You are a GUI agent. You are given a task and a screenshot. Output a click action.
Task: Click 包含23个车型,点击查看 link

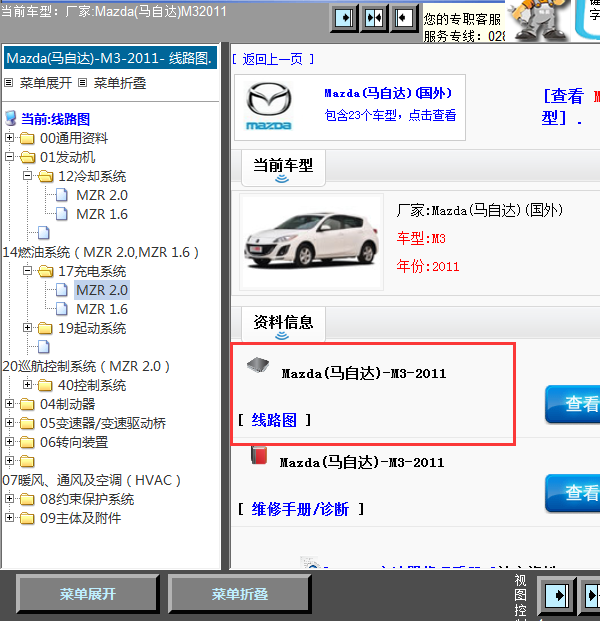click(390, 115)
